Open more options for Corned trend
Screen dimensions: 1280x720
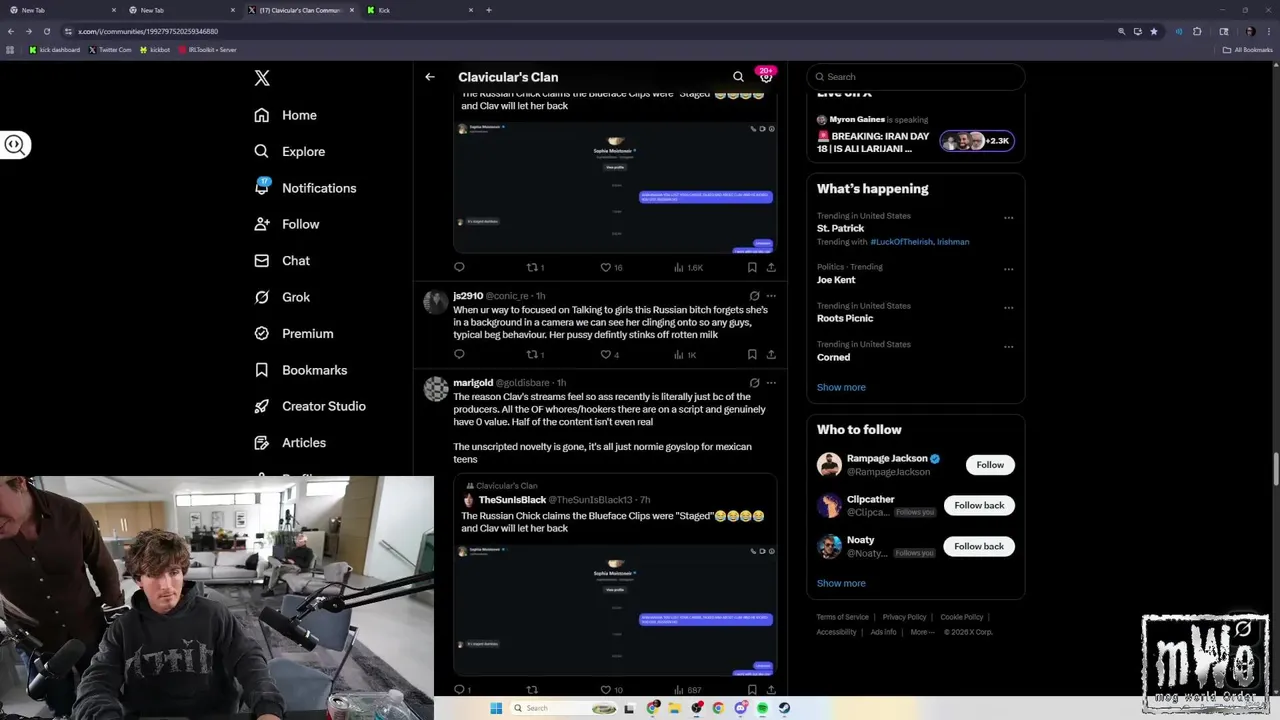click(1008, 346)
